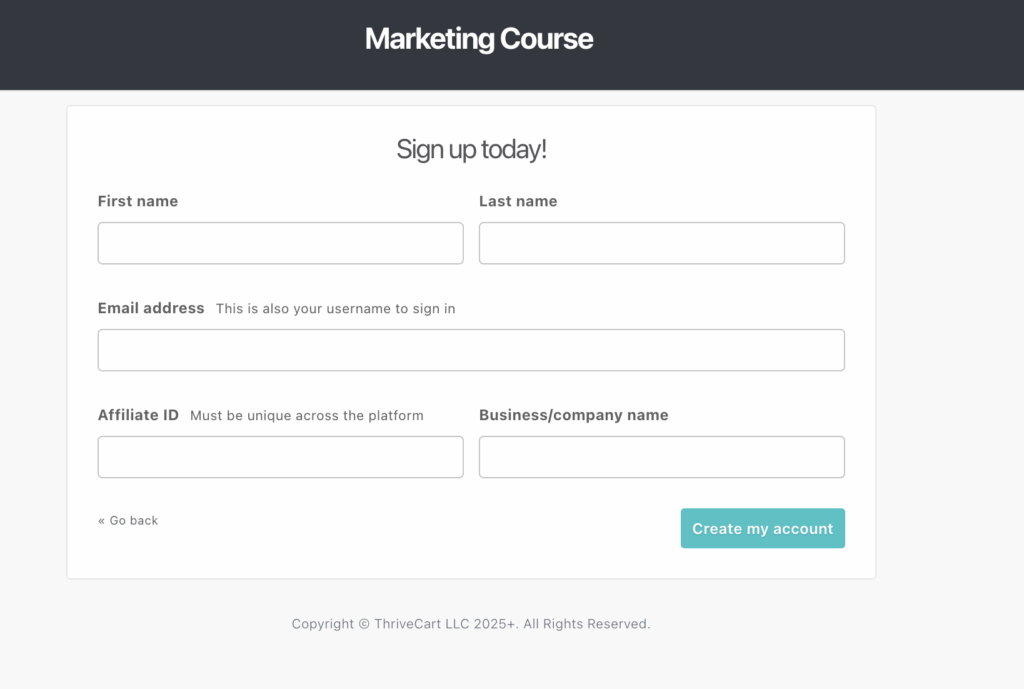Follow the « Go back link
The width and height of the screenshot is (1024, 689).
click(128, 520)
